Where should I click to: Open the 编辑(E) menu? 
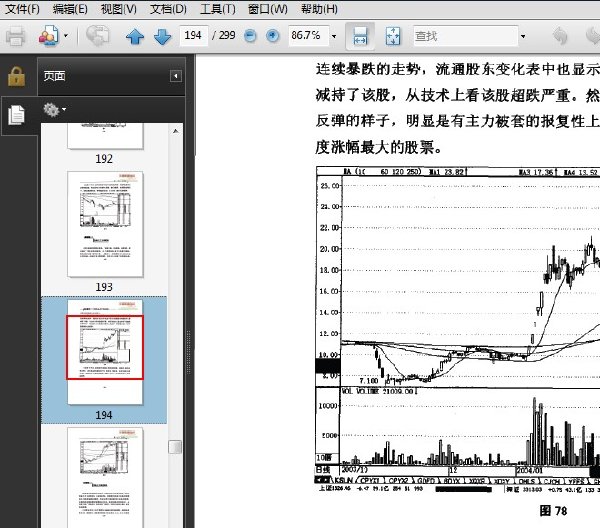(x=70, y=9)
